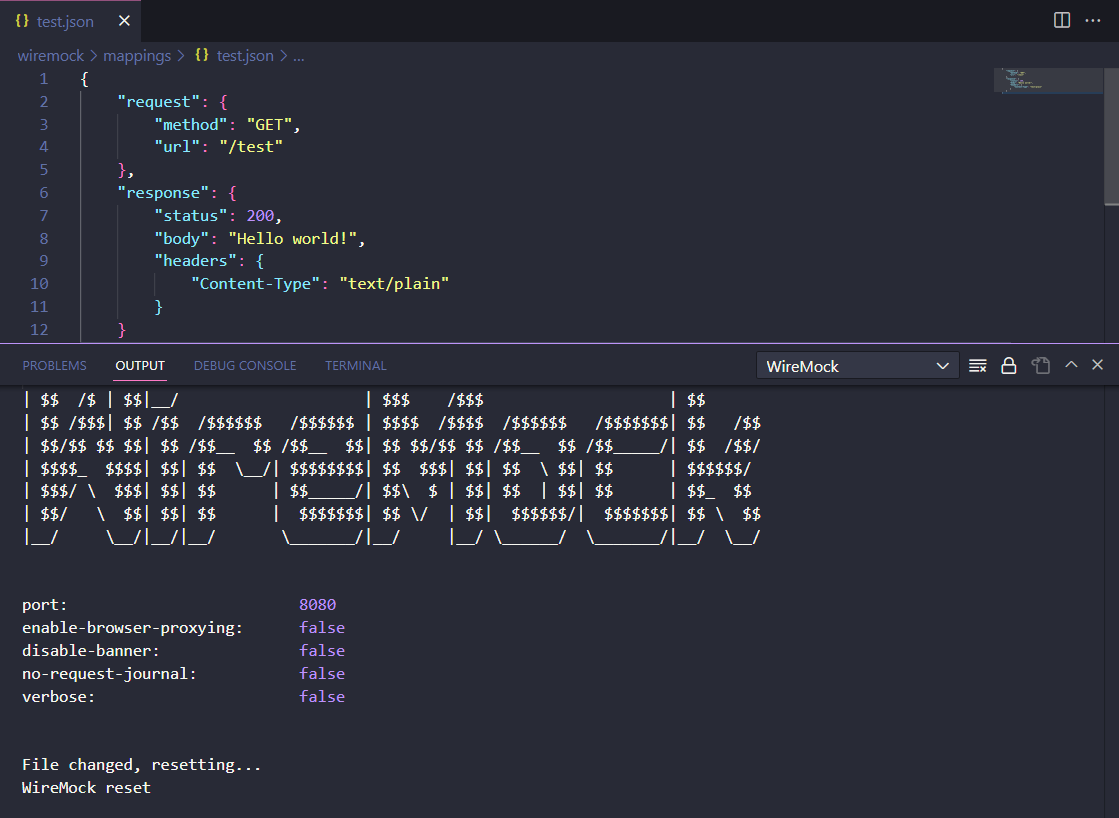Open the WireMock output channel dropdown

click(x=857, y=366)
